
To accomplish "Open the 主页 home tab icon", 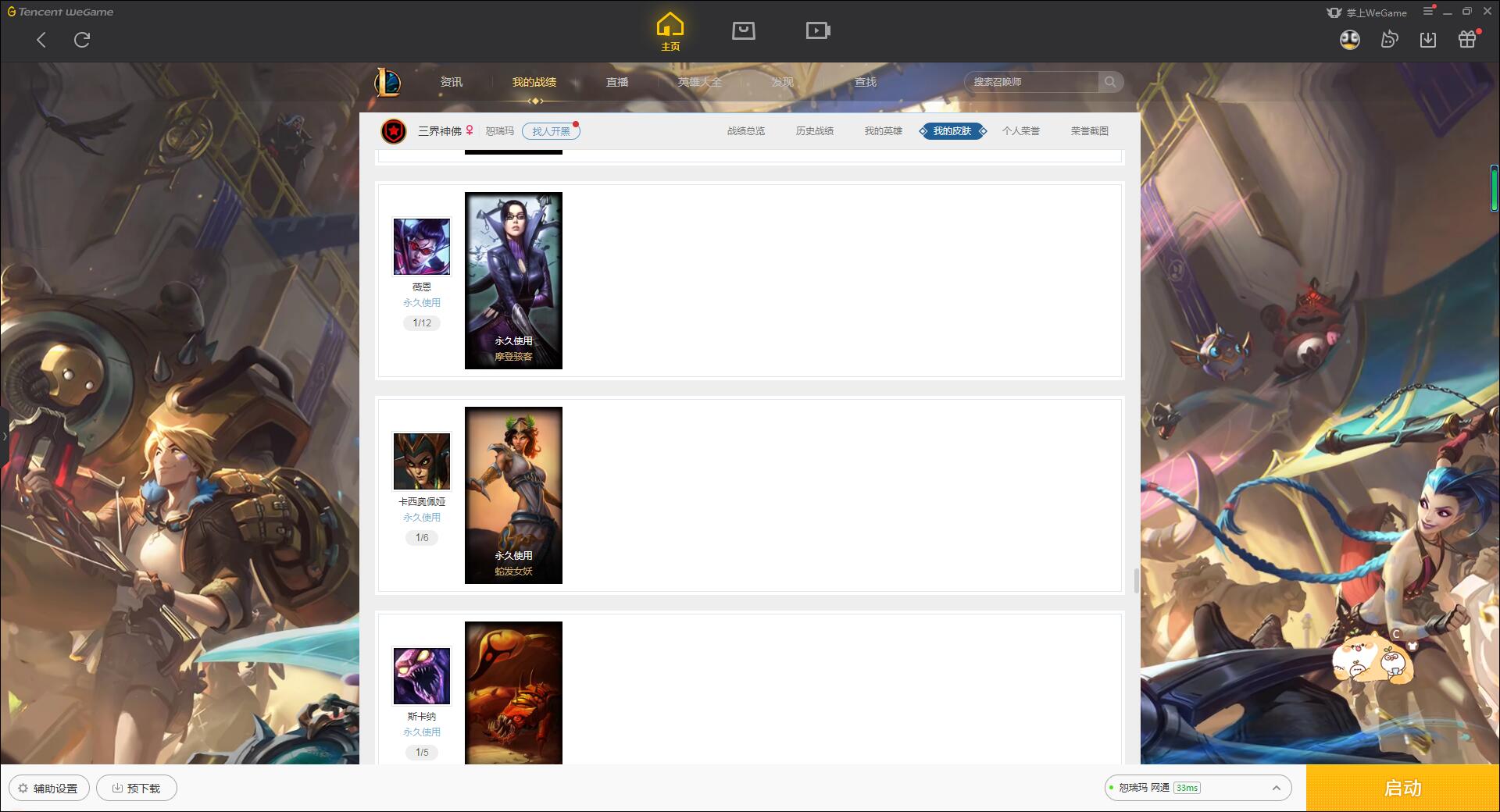I will [670, 32].
